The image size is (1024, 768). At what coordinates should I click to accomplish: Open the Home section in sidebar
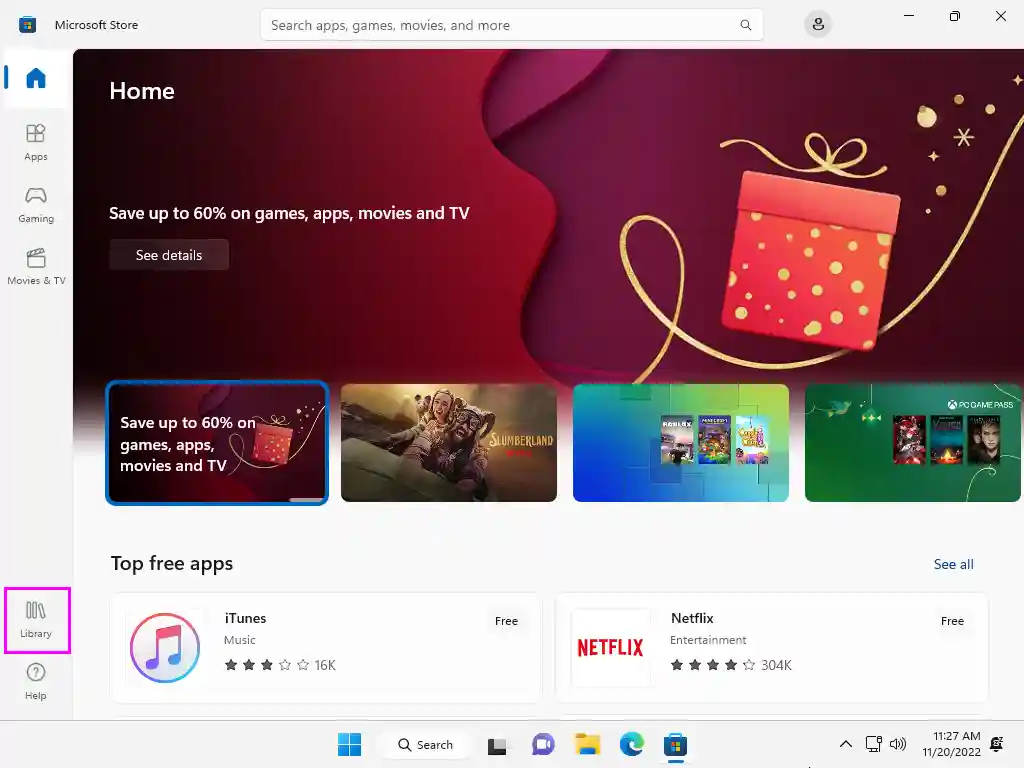pos(36,78)
